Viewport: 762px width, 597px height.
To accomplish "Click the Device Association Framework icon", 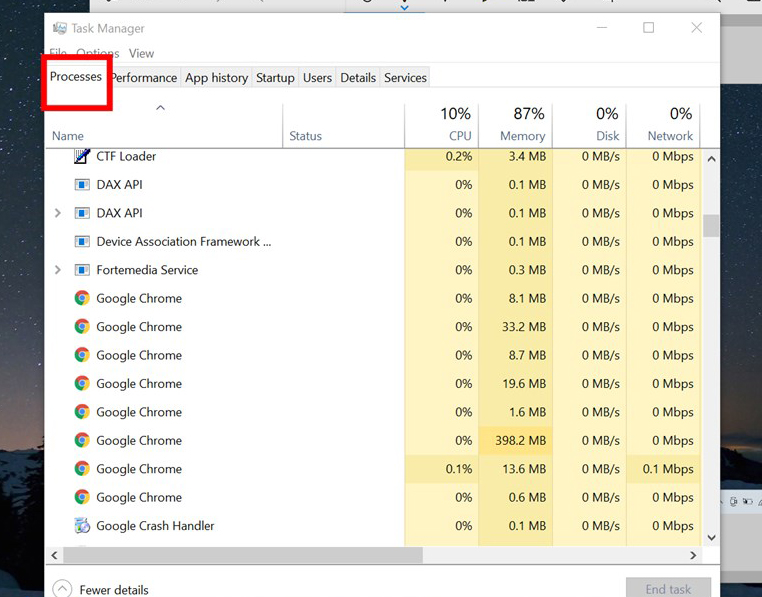I will (82, 242).
